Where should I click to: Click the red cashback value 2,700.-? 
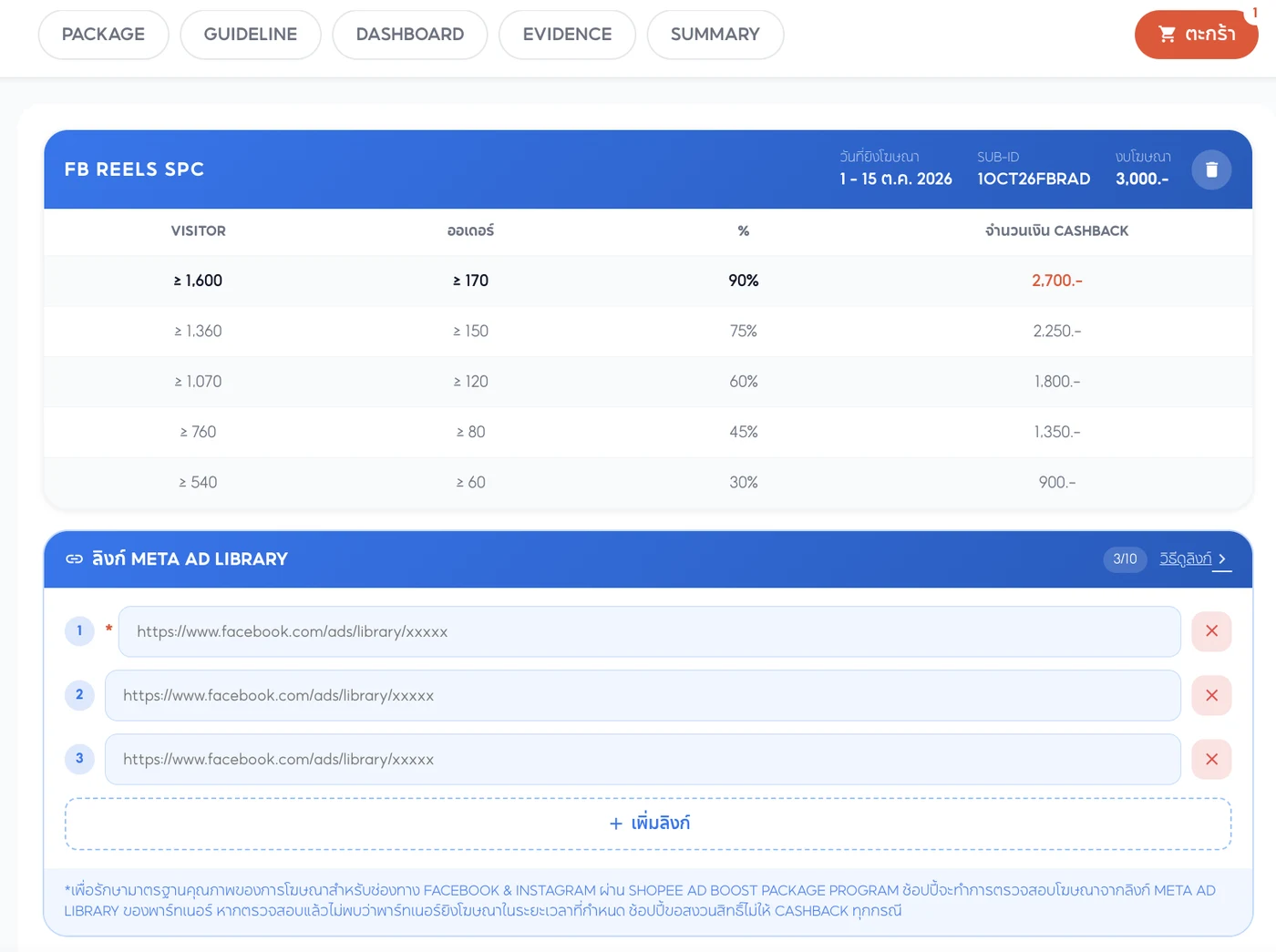pos(1057,281)
